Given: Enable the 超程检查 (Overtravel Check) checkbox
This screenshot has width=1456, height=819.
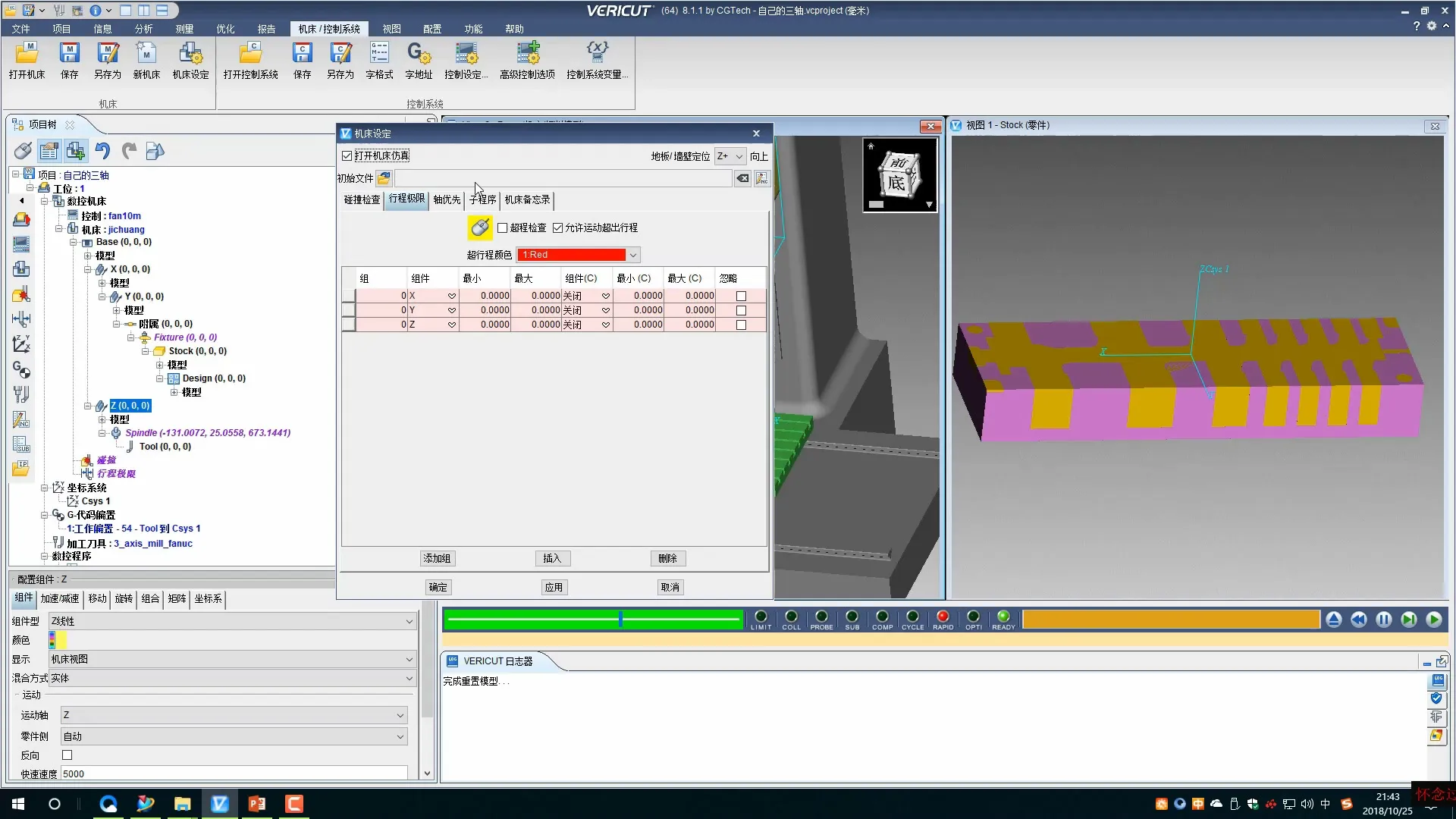Looking at the screenshot, I should pos(502,227).
